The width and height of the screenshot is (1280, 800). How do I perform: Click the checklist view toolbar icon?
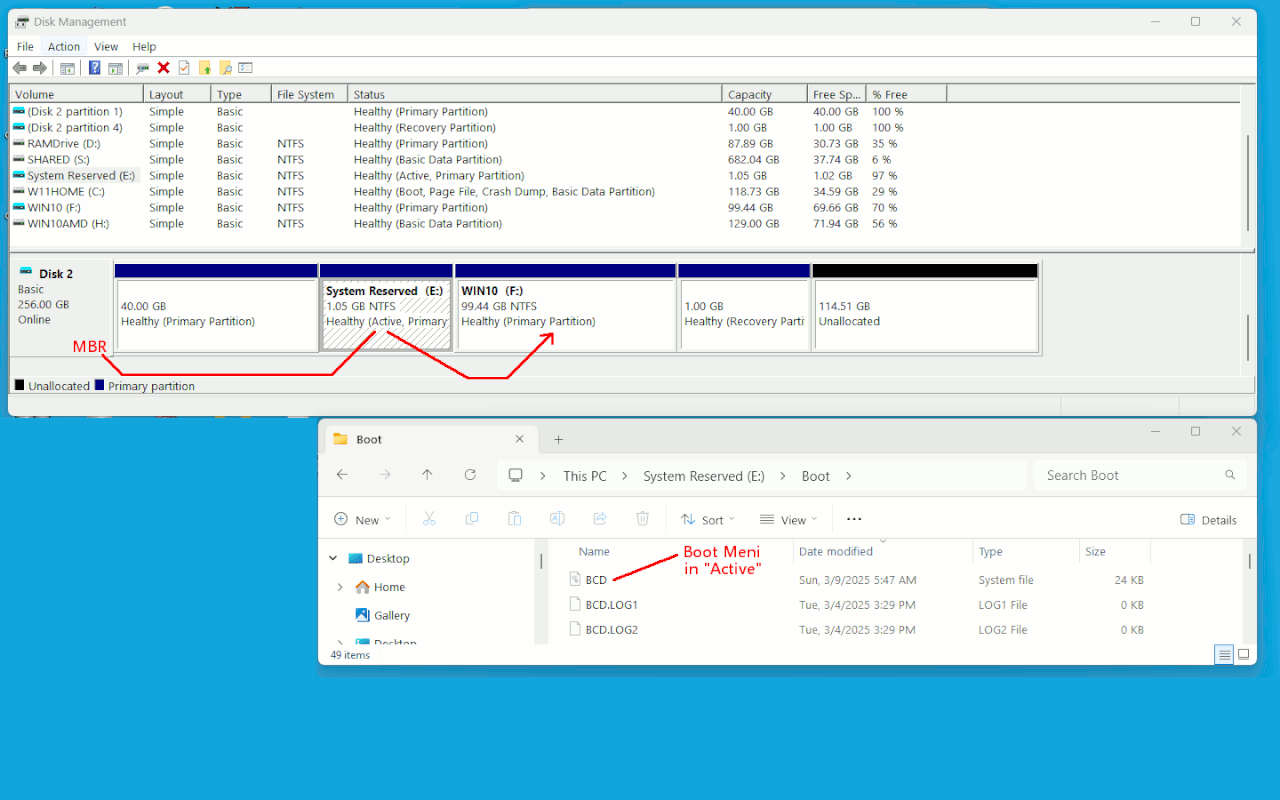245,68
